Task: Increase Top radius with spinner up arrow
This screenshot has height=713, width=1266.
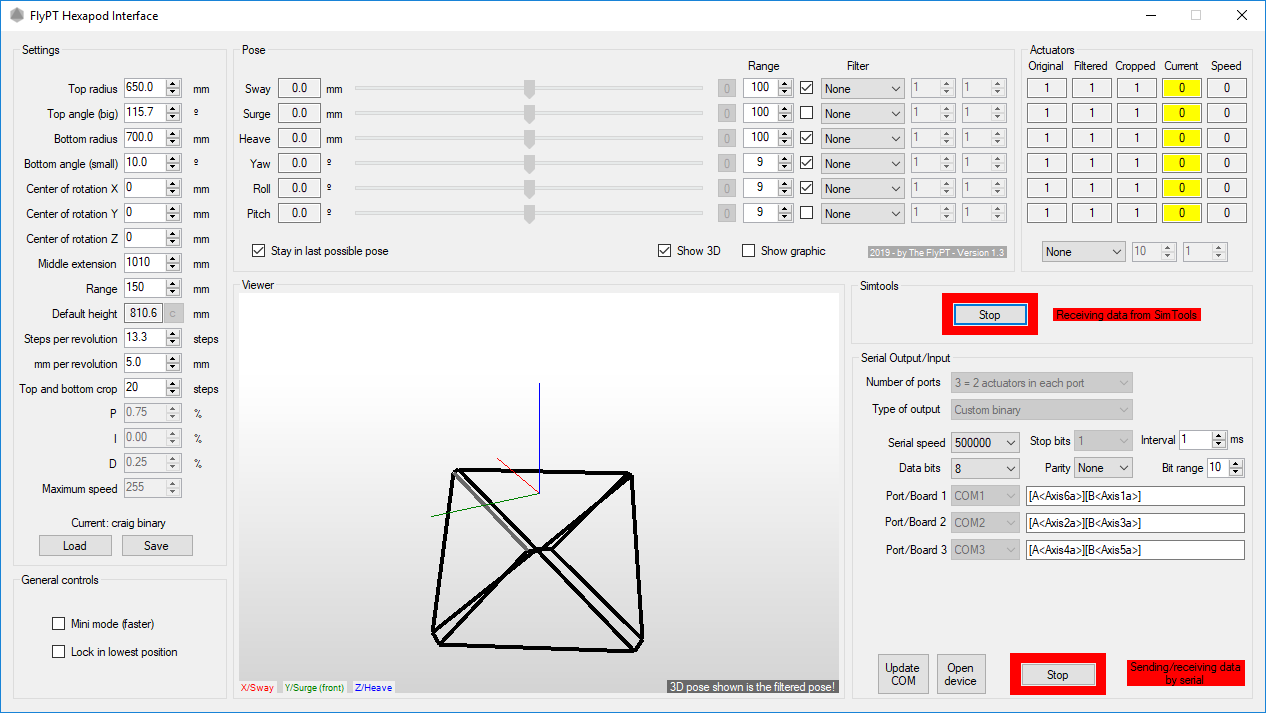Action: (173, 84)
